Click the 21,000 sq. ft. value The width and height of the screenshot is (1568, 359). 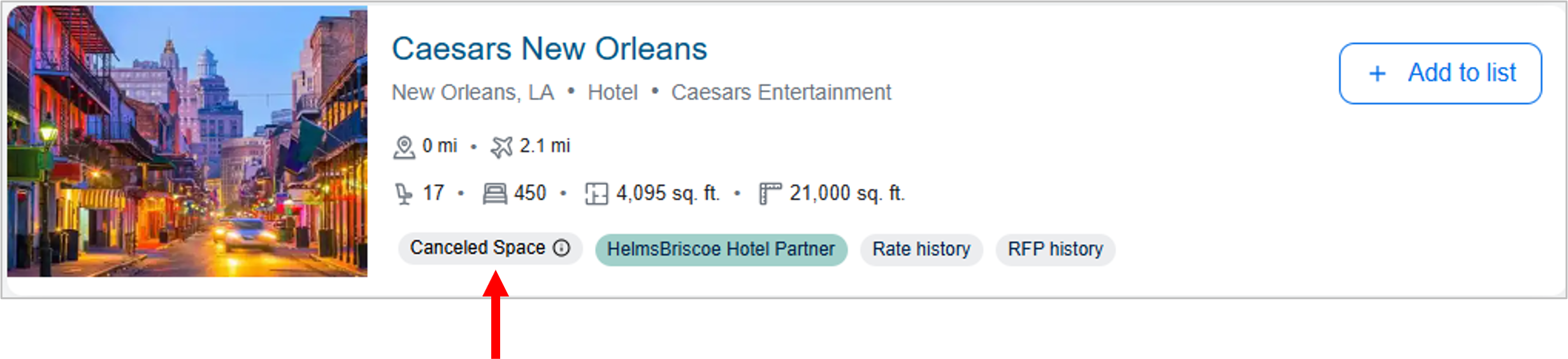(x=847, y=193)
